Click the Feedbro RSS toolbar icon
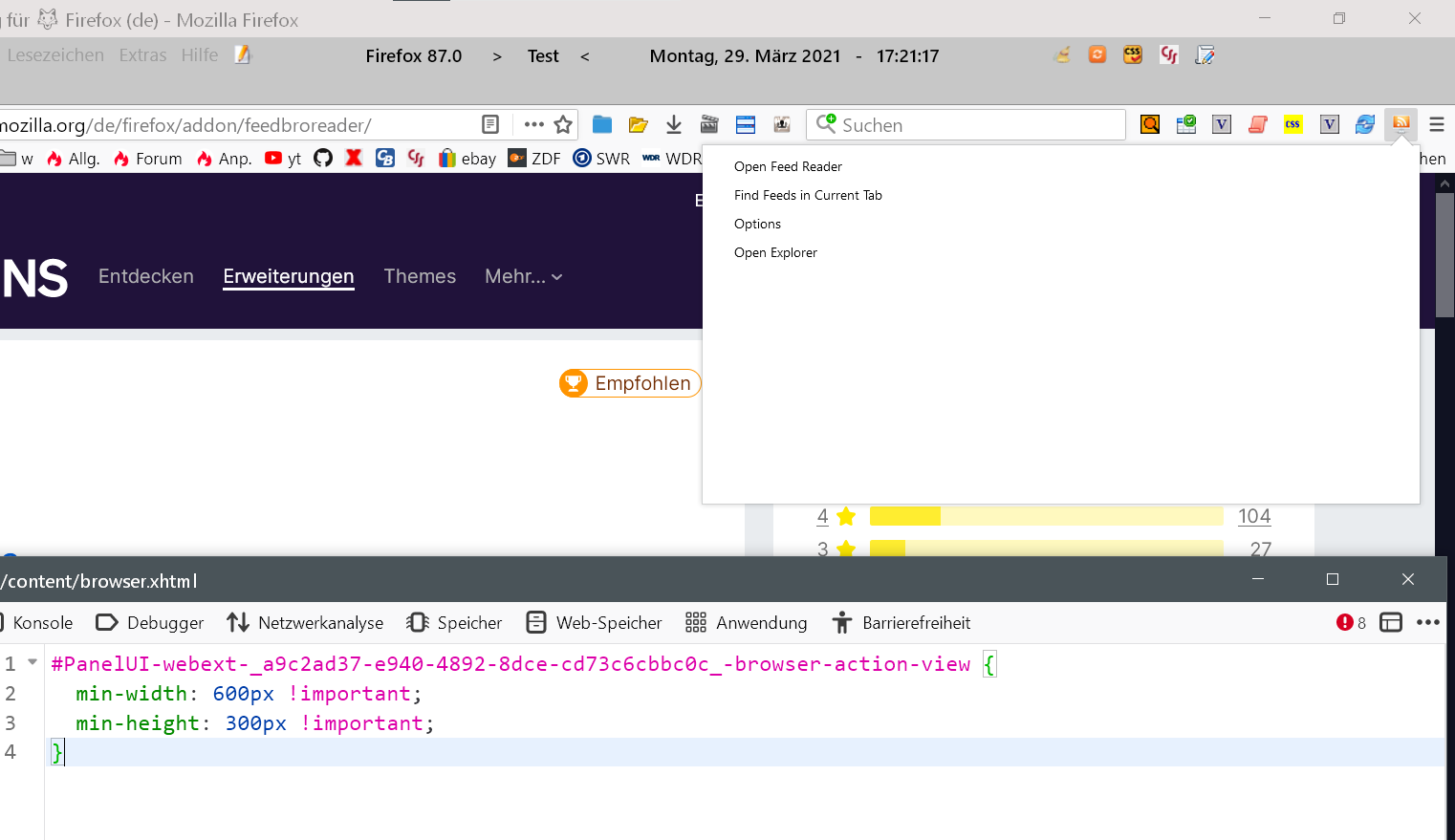The width and height of the screenshot is (1455, 840). pyautogui.click(x=1401, y=124)
